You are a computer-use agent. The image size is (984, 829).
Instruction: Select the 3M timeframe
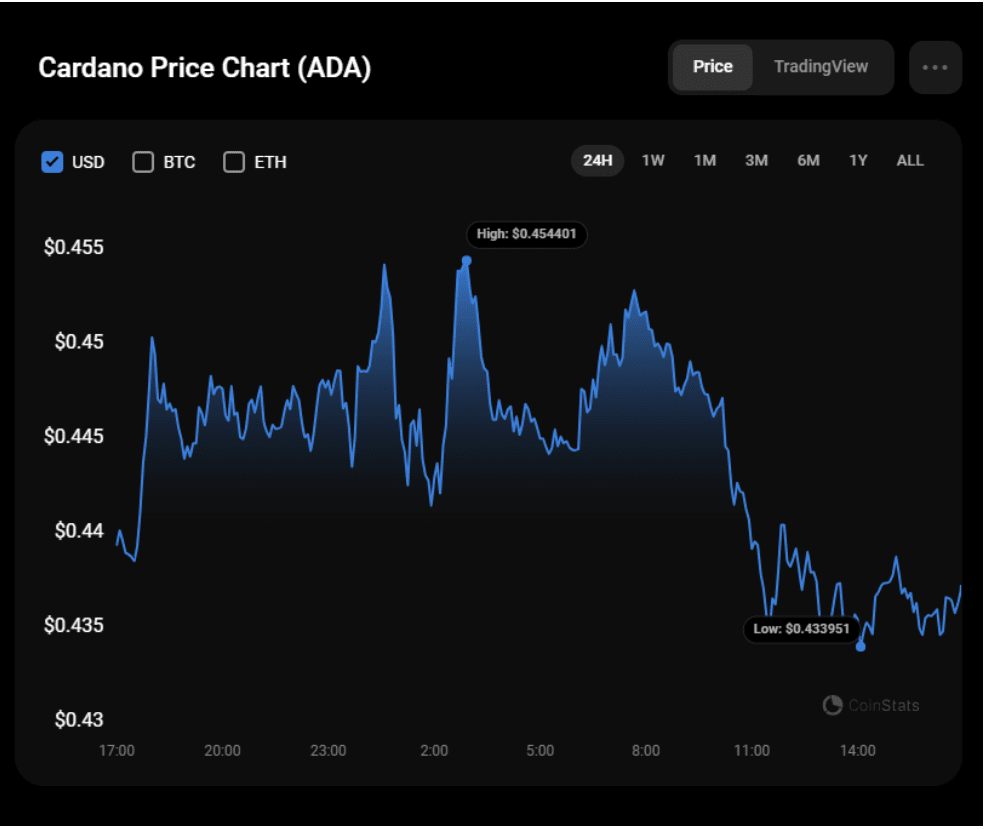pos(756,160)
